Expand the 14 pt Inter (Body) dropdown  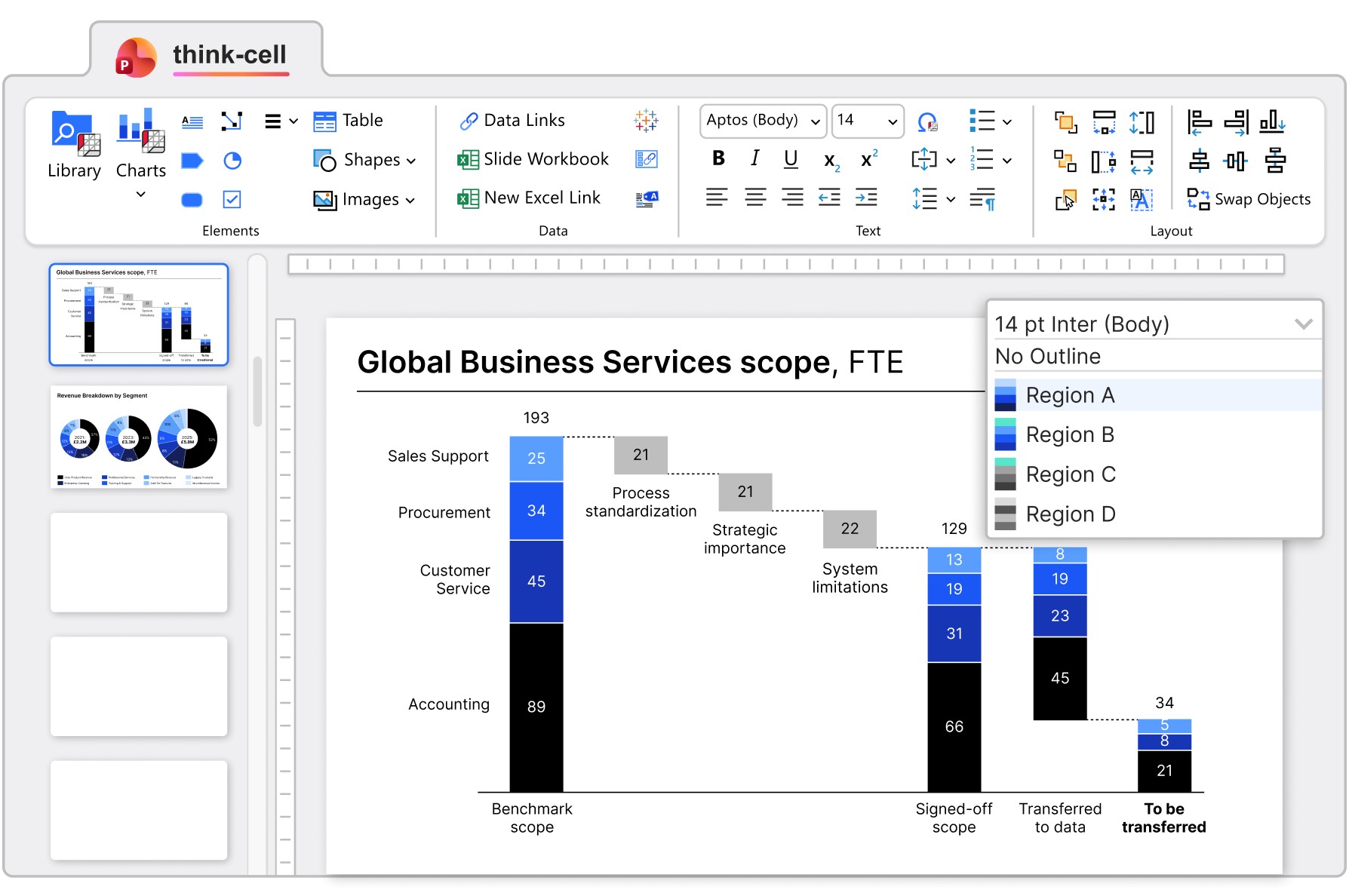coord(1303,324)
